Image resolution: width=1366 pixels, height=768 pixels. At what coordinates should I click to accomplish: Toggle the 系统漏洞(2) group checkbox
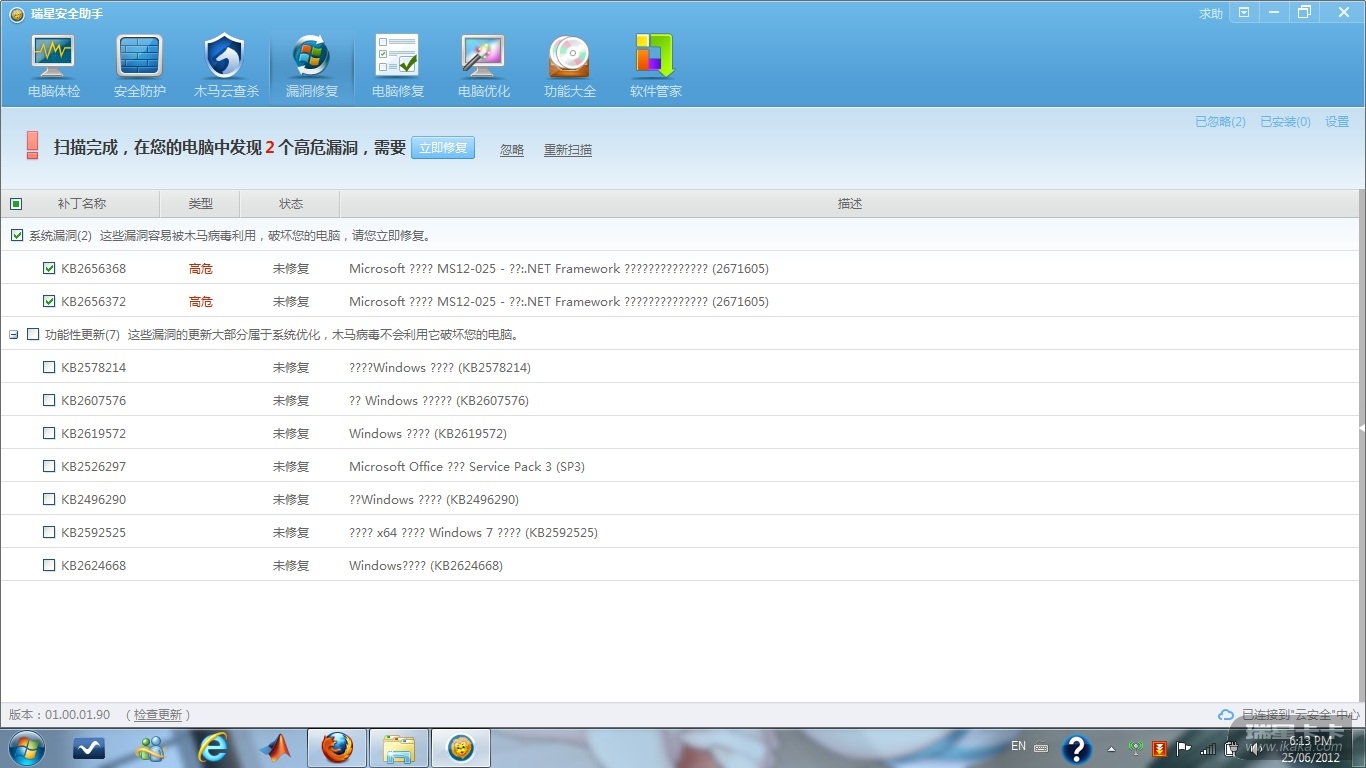17,236
